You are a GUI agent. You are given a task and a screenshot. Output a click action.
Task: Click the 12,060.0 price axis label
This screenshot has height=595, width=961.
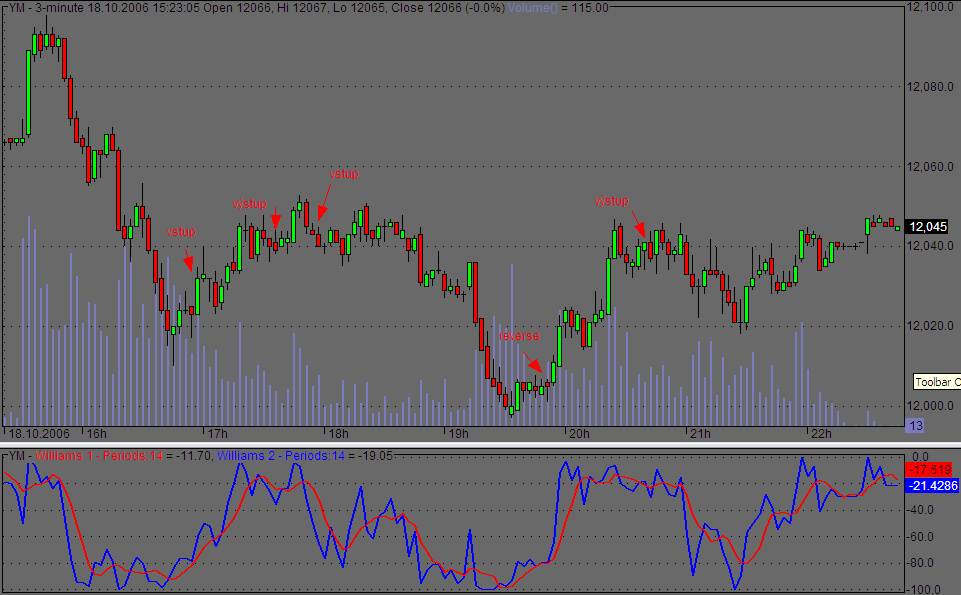click(x=930, y=166)
